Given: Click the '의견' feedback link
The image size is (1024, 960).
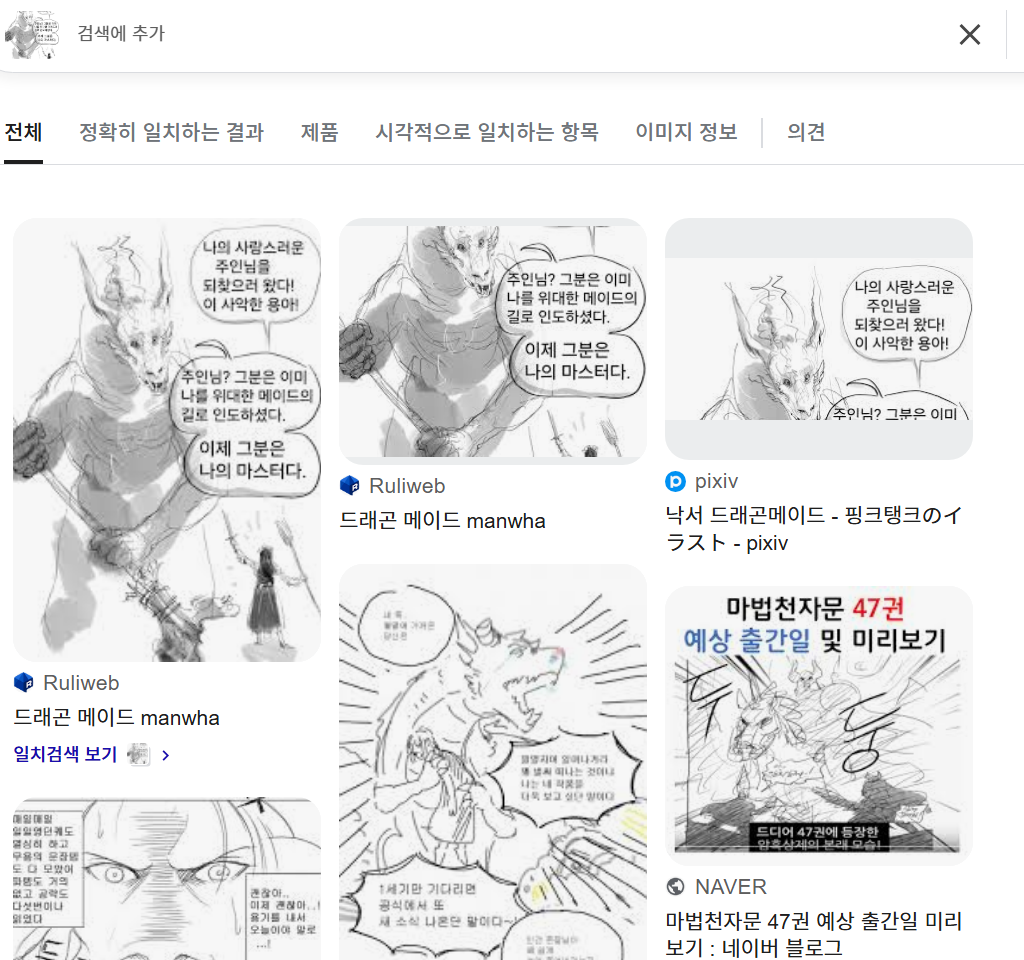Looking at the screenshot, I should click(x=806, y=132).
